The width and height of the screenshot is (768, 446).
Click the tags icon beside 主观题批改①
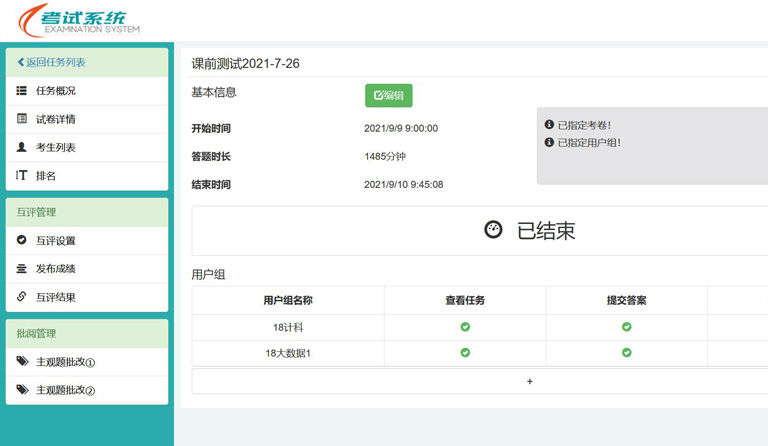(22, 361)
